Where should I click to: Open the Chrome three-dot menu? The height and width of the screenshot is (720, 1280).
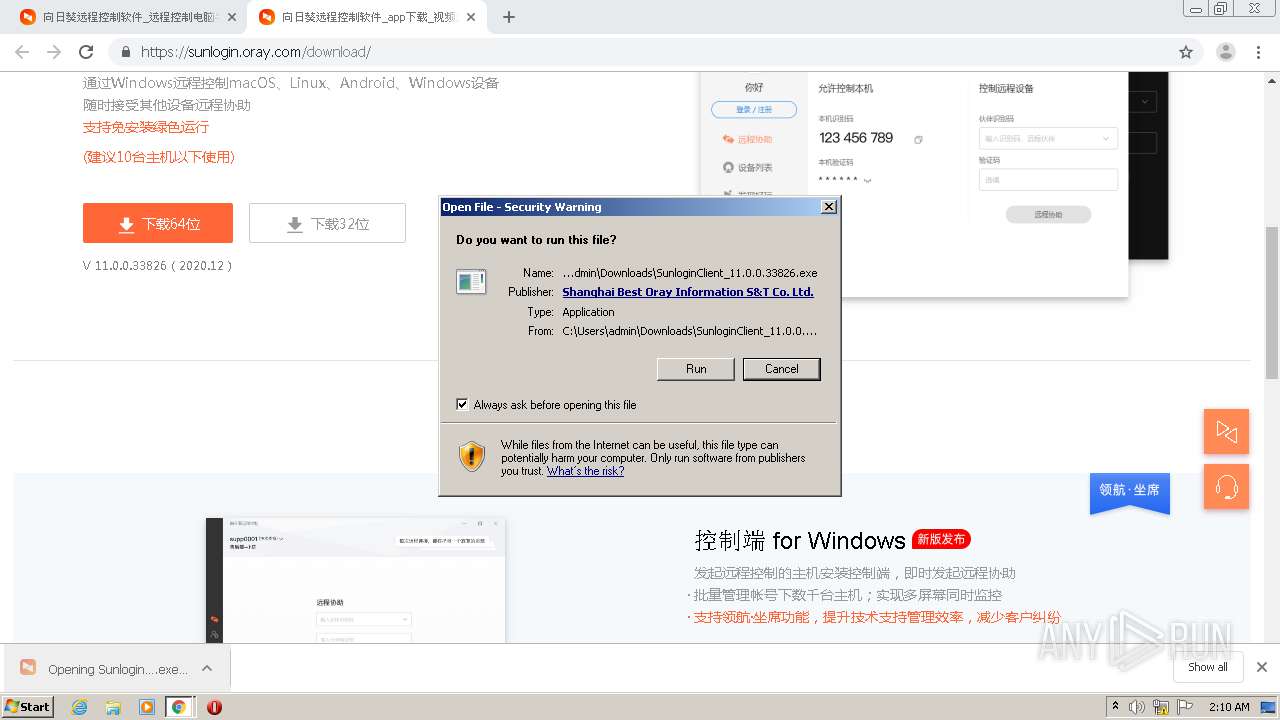pyautogui.click(x=1258, y=52)
